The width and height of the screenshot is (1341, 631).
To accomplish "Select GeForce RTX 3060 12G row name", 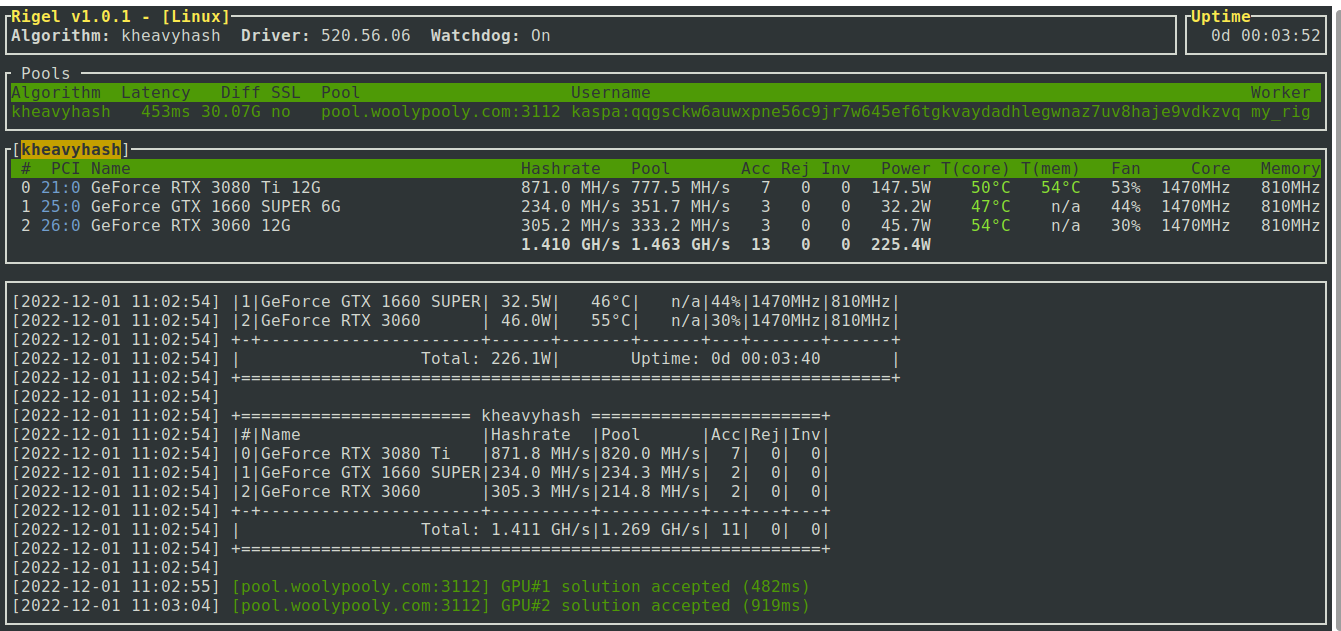I will tap(191, 225).
